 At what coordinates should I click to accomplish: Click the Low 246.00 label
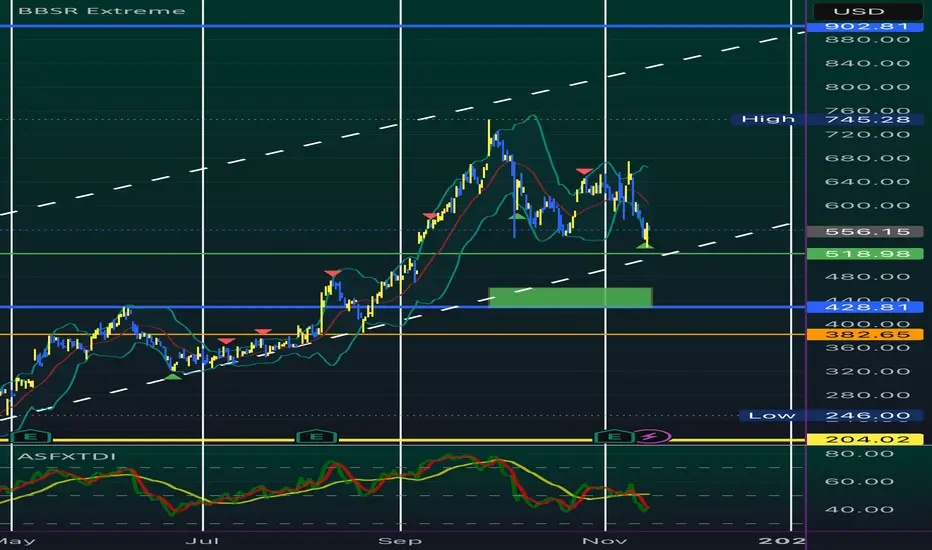click(x=832, y=416)
